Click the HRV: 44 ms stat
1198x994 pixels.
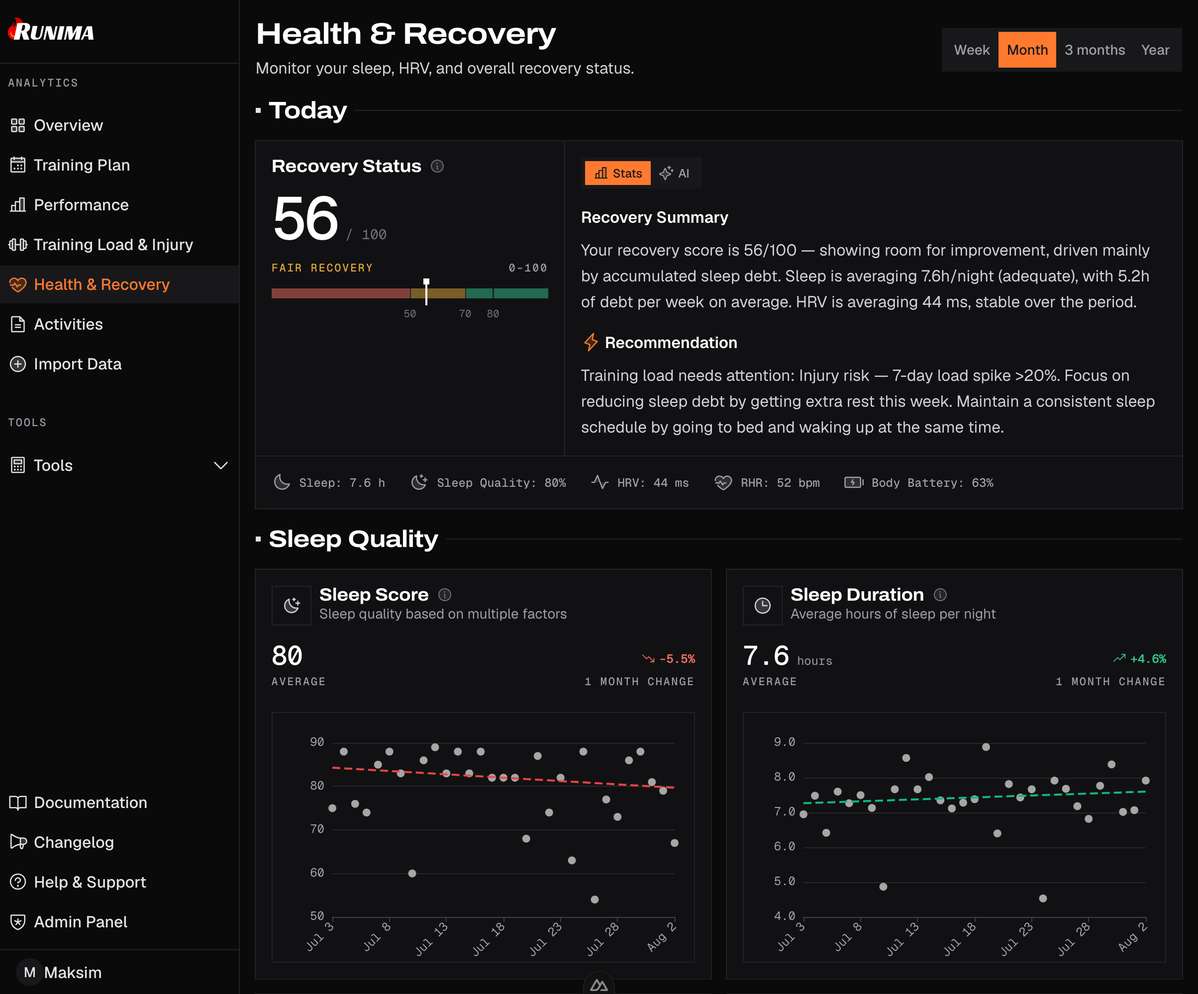[640, 482]
